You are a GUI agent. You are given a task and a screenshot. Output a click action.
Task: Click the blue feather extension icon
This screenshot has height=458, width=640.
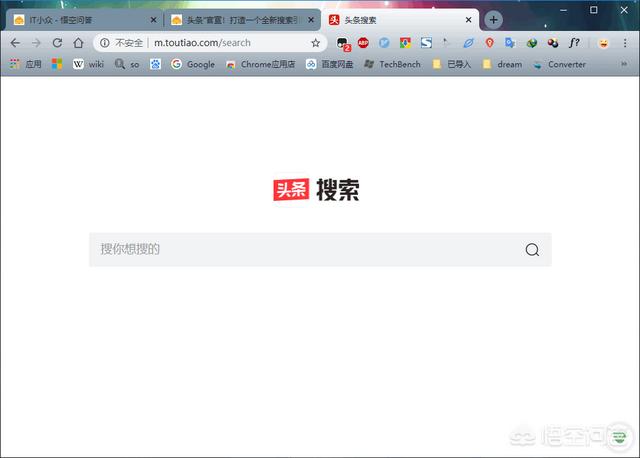(468, 42)
